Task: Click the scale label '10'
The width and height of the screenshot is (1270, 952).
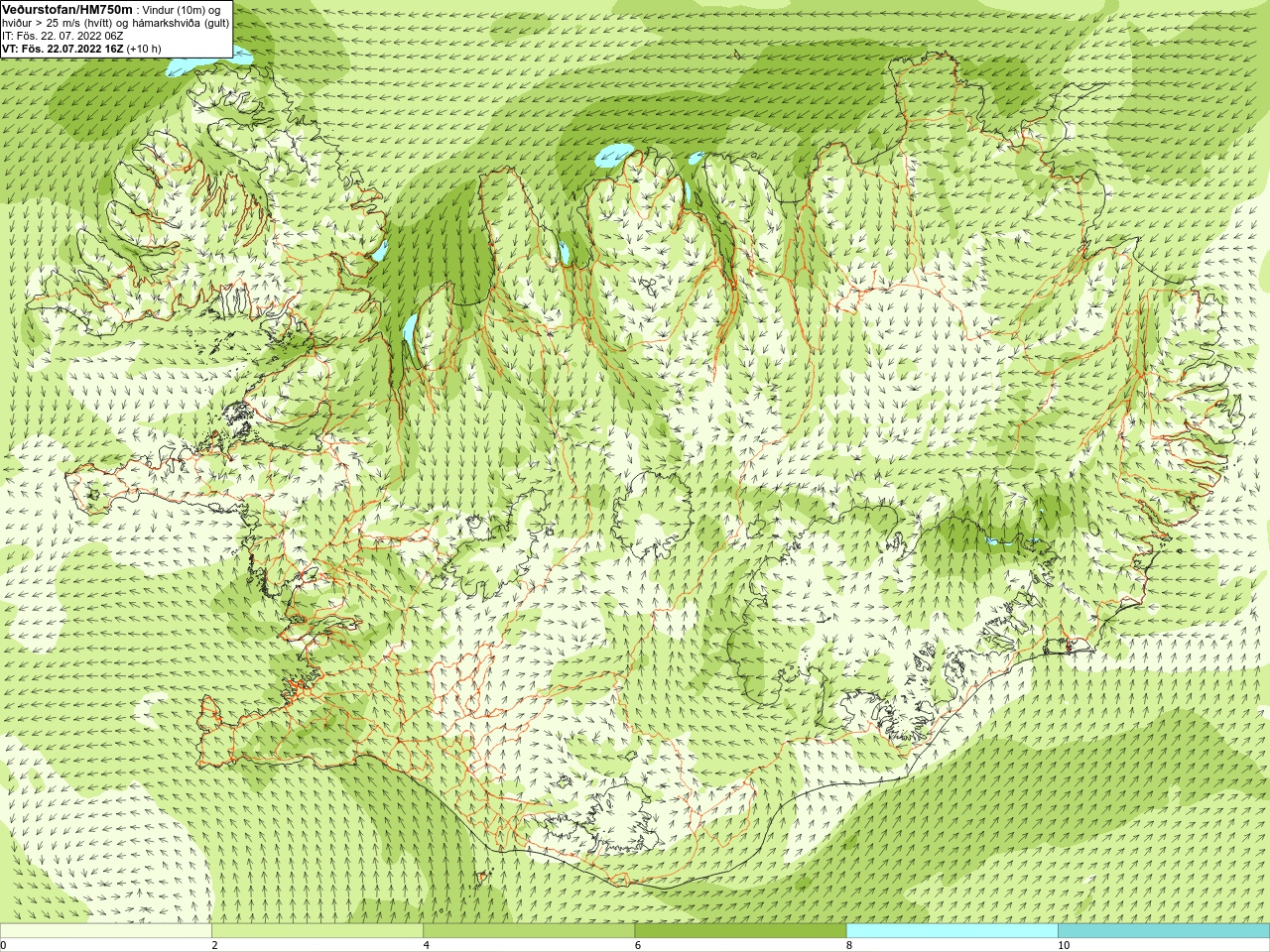Action: (1064, 946)
